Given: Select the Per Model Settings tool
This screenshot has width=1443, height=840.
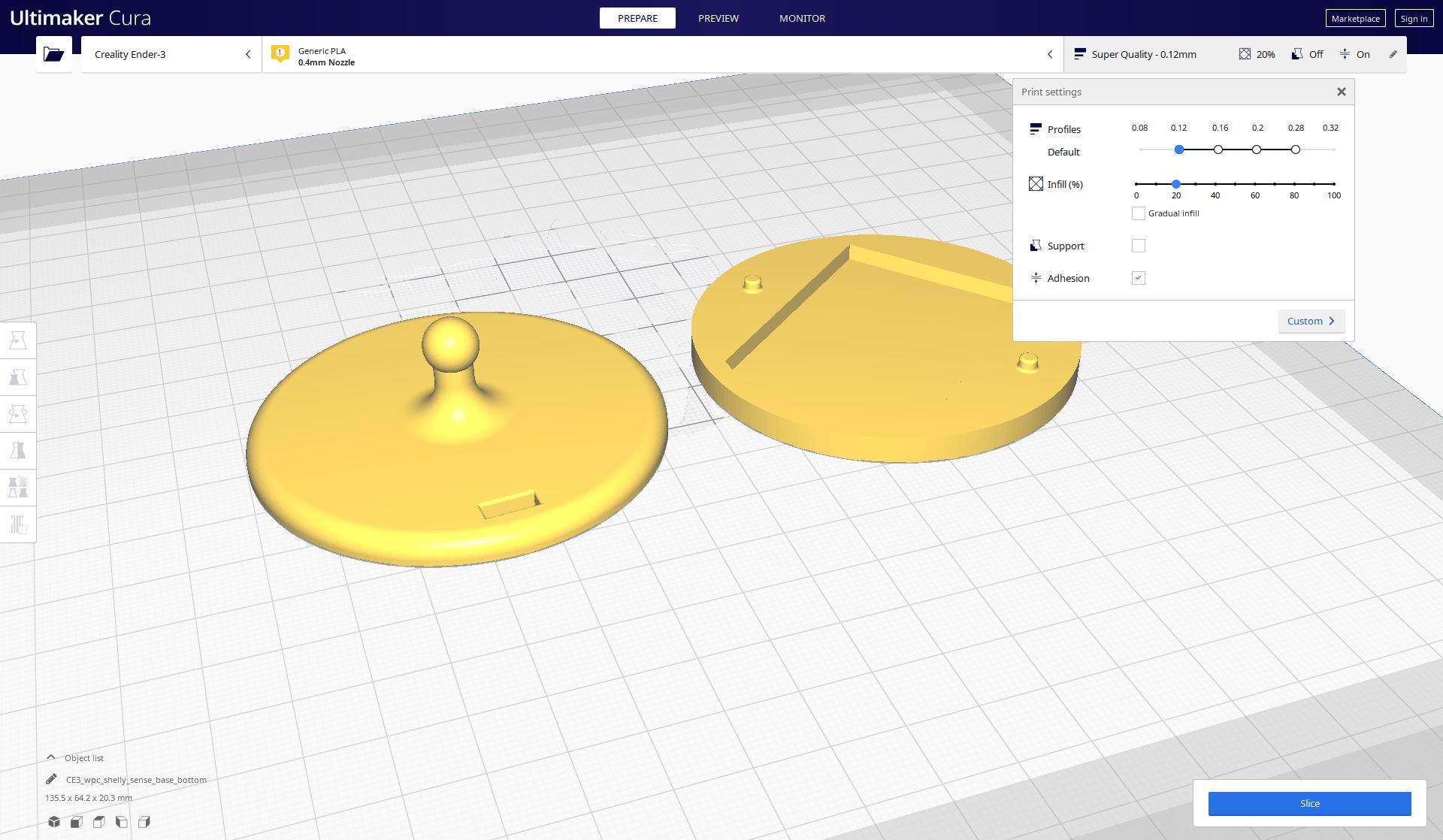Looking at the screenshot, I should [18, 488].
